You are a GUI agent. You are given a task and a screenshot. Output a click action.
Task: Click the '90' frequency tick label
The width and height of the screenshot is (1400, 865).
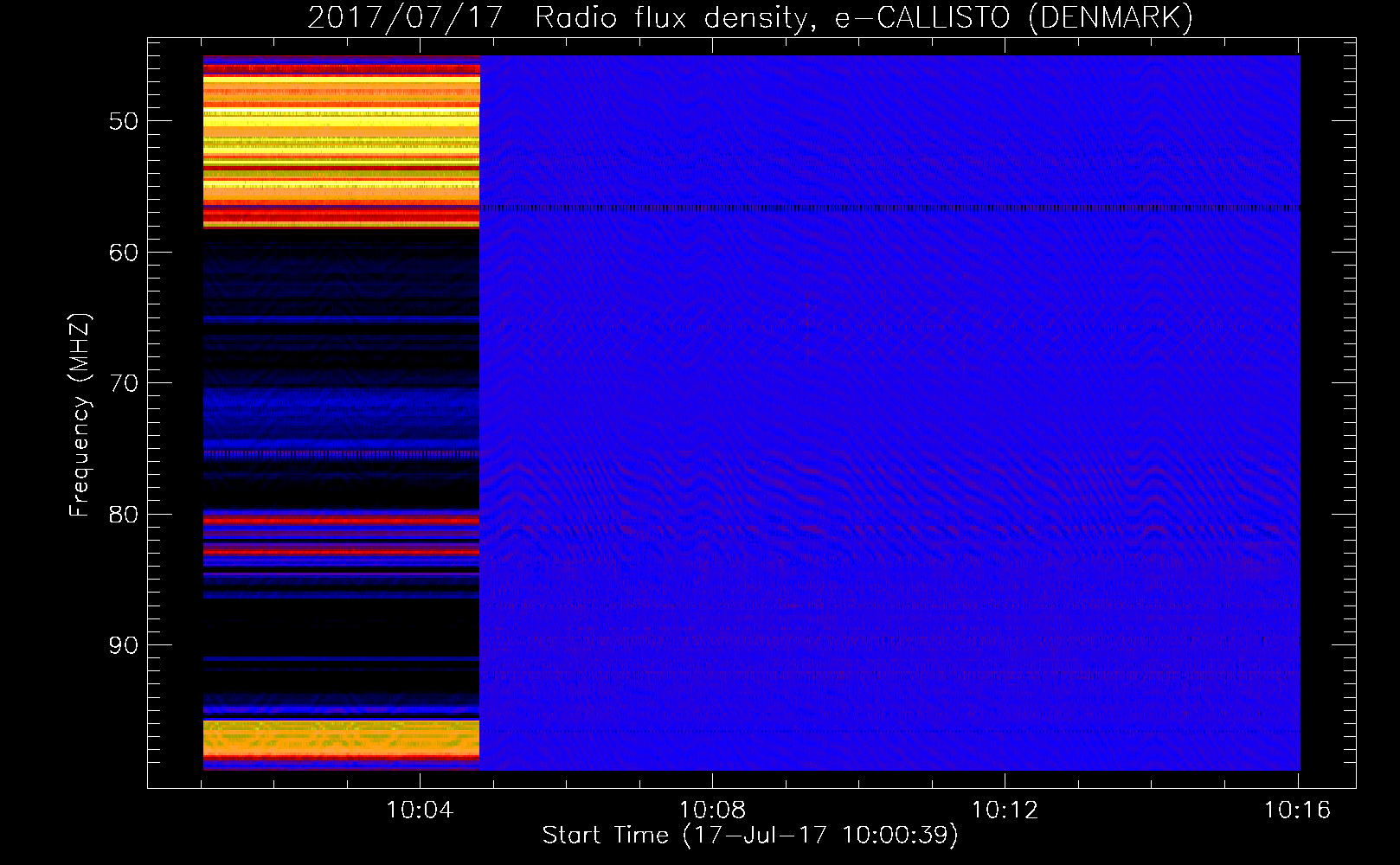(x=124, y=646)
